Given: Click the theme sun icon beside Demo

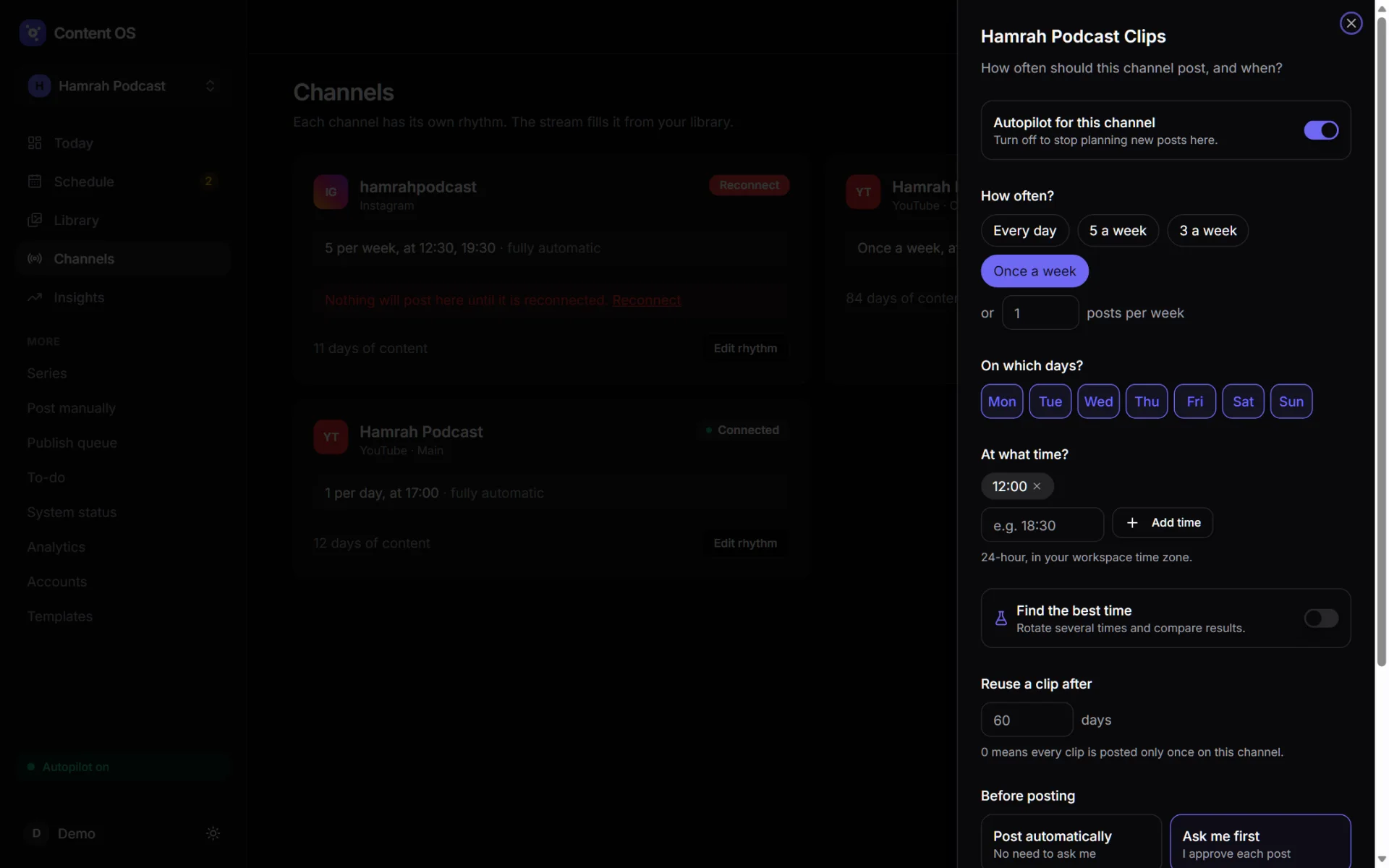Looking at the screenshot, I should click(x=213, y=833).
